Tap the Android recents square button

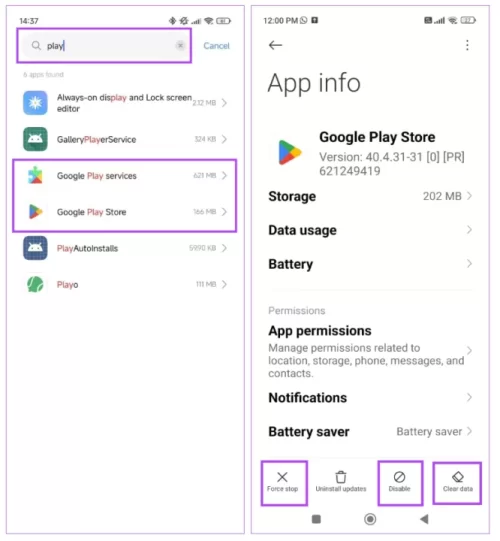[x=316, y=519]
